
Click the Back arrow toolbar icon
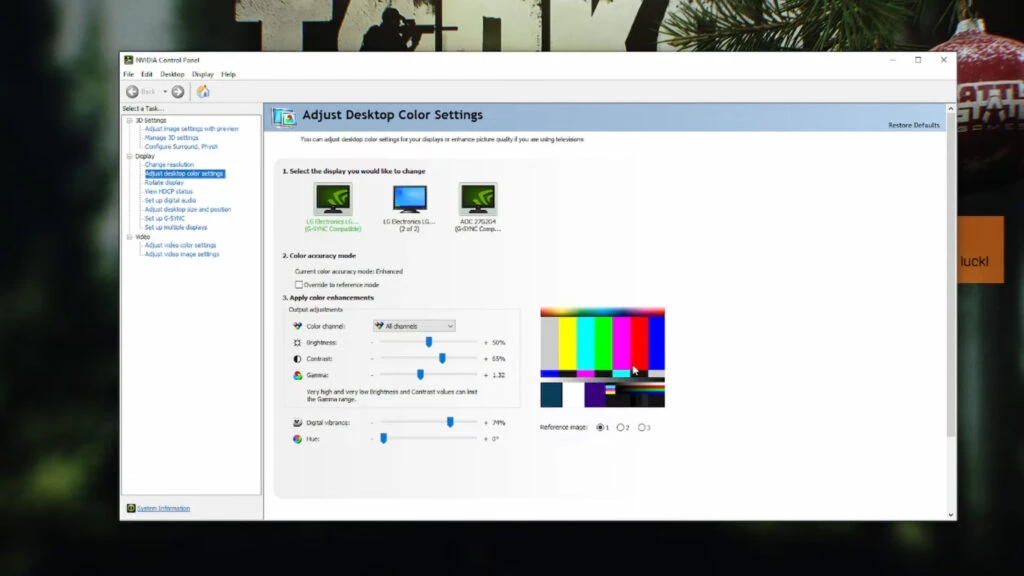click(132, 92)
